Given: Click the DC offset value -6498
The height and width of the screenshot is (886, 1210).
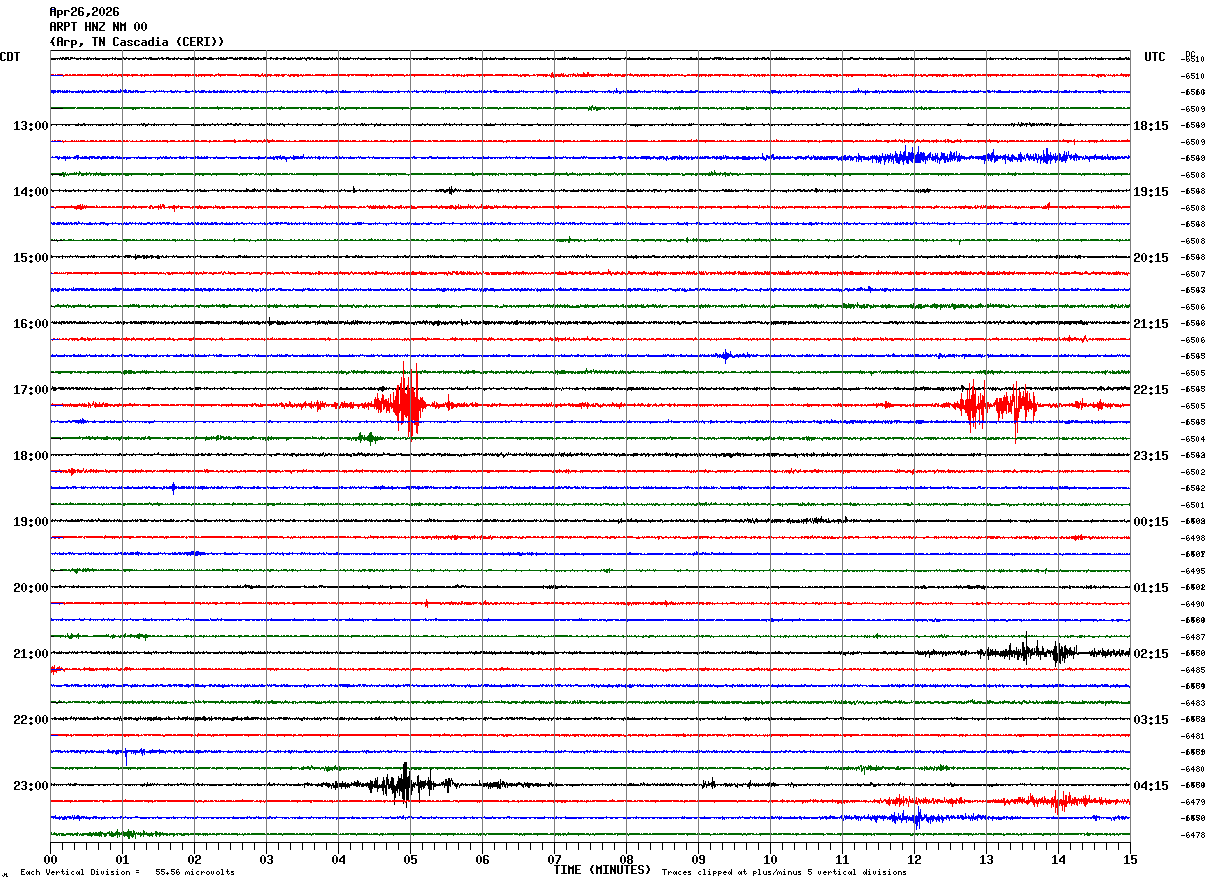Looking at the screenshot, I should 1194,538.
